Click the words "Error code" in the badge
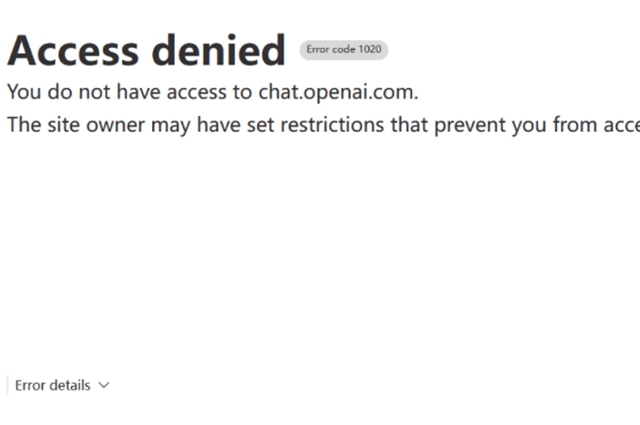The height and width of the screenshot is (425, 640). 330,49
